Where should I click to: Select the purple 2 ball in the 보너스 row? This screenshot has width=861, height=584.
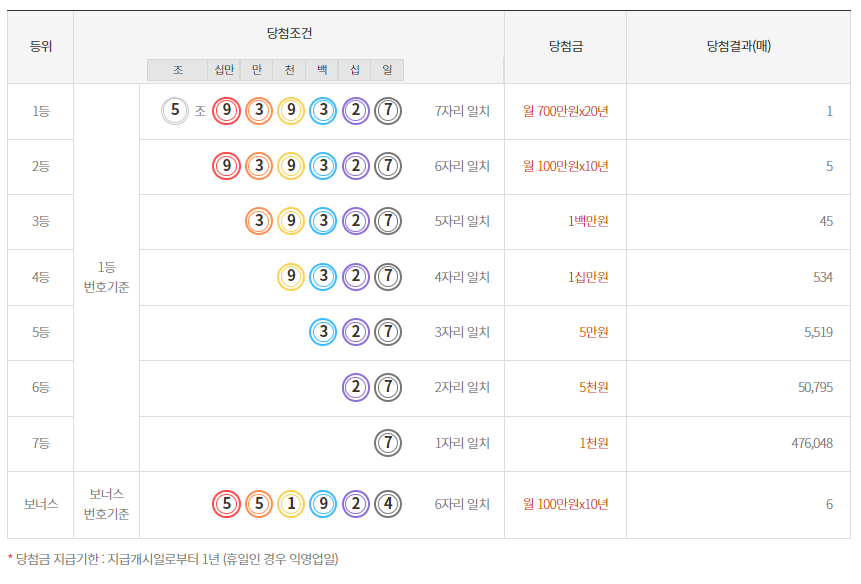point(356,504)
